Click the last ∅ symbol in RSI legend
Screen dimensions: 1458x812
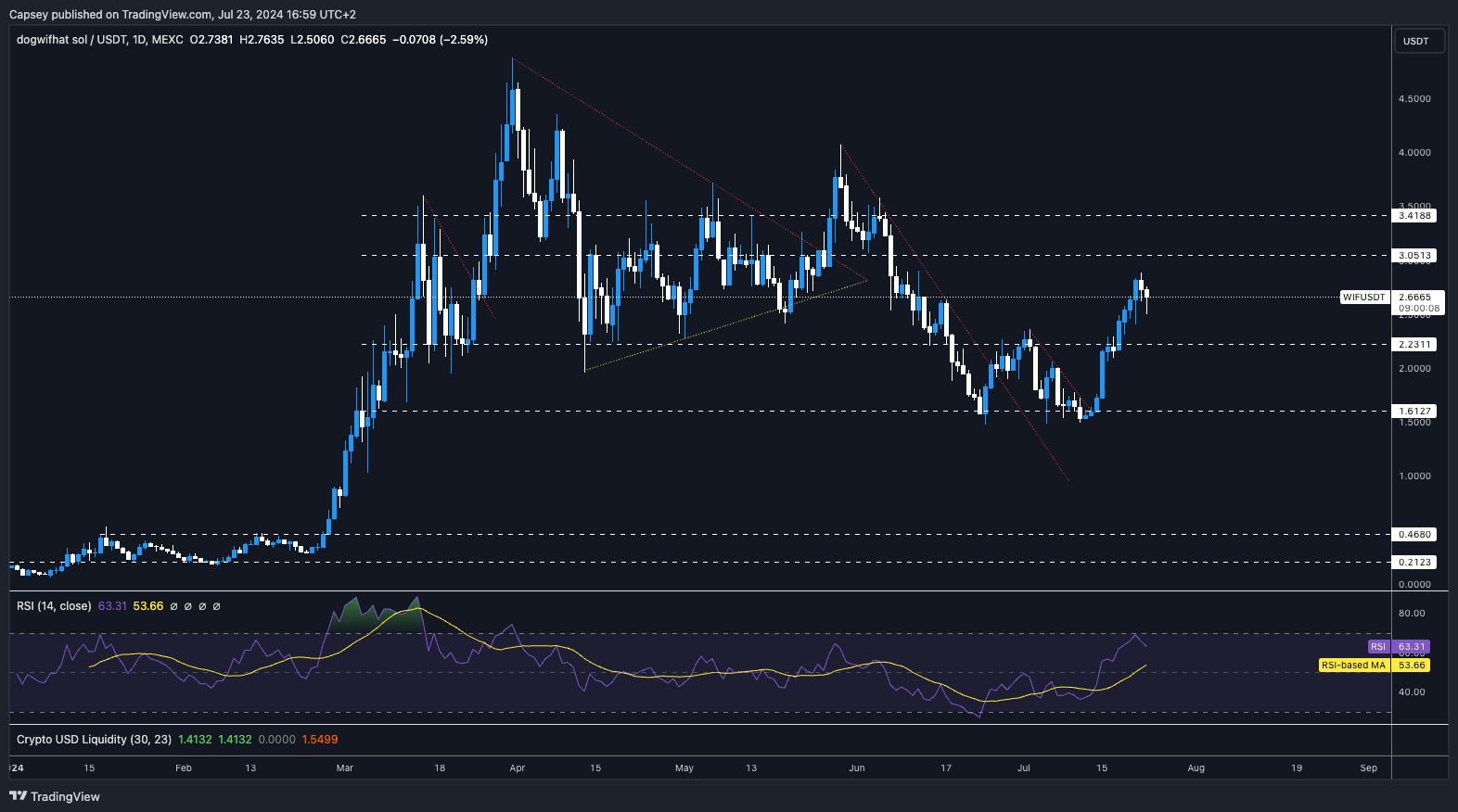pyautogui.click(x=217, y=606)
